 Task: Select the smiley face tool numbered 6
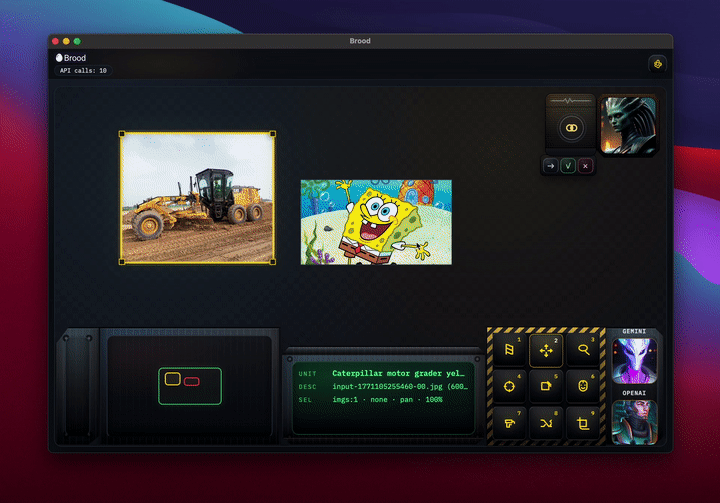583,387
